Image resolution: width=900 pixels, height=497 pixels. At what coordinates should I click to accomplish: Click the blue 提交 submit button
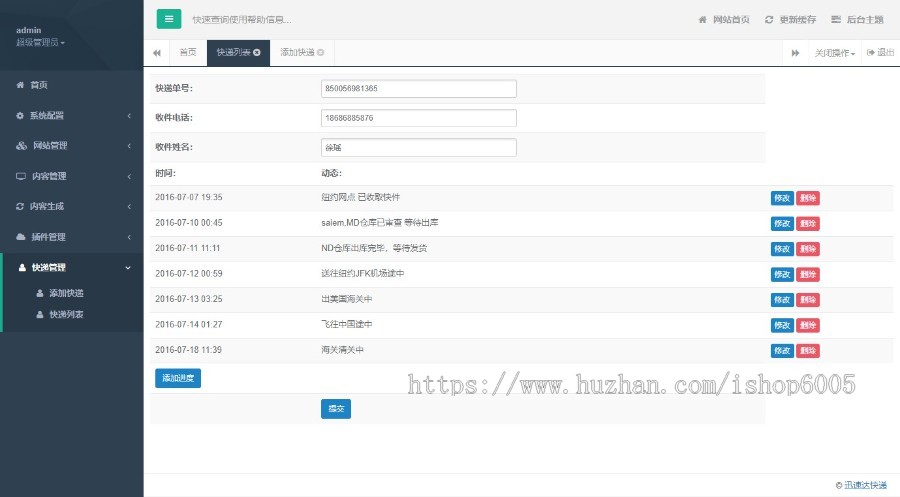[x=336, y=409]
